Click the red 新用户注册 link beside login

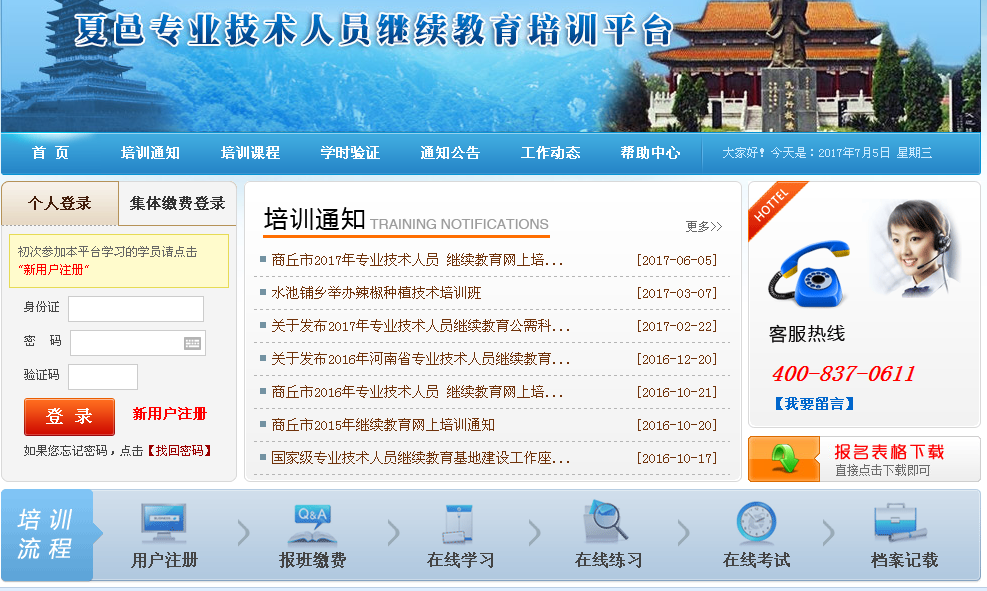[x=170, y=414]
